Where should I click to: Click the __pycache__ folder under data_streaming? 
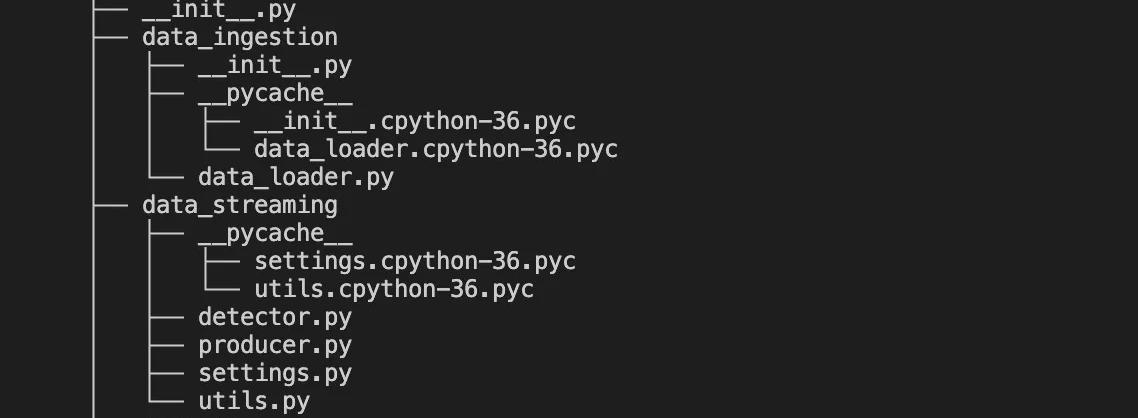275,233
